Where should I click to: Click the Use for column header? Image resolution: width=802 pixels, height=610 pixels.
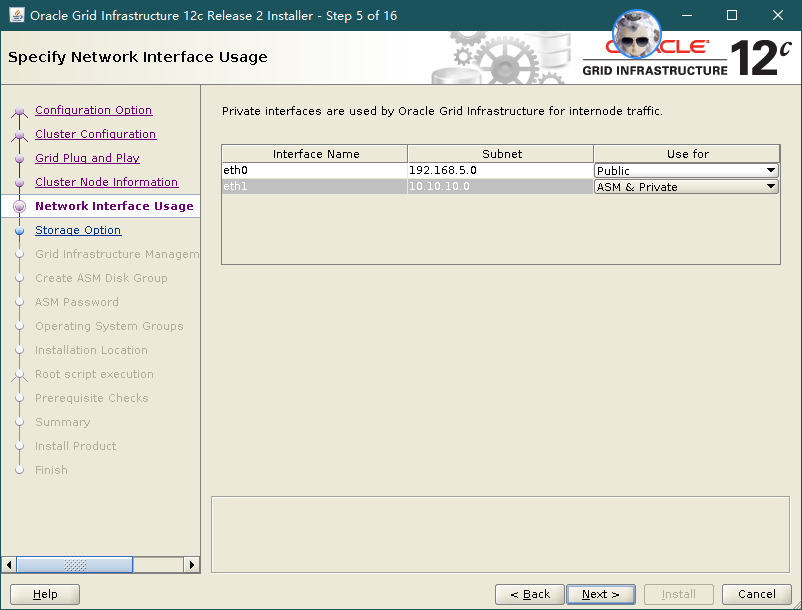click(x=687, y=154)
